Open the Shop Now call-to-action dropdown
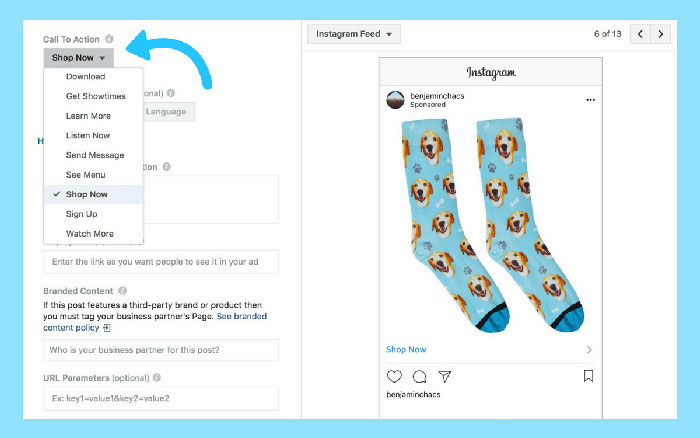The height and width of the screenshot is (438, 700). [79, 58]
